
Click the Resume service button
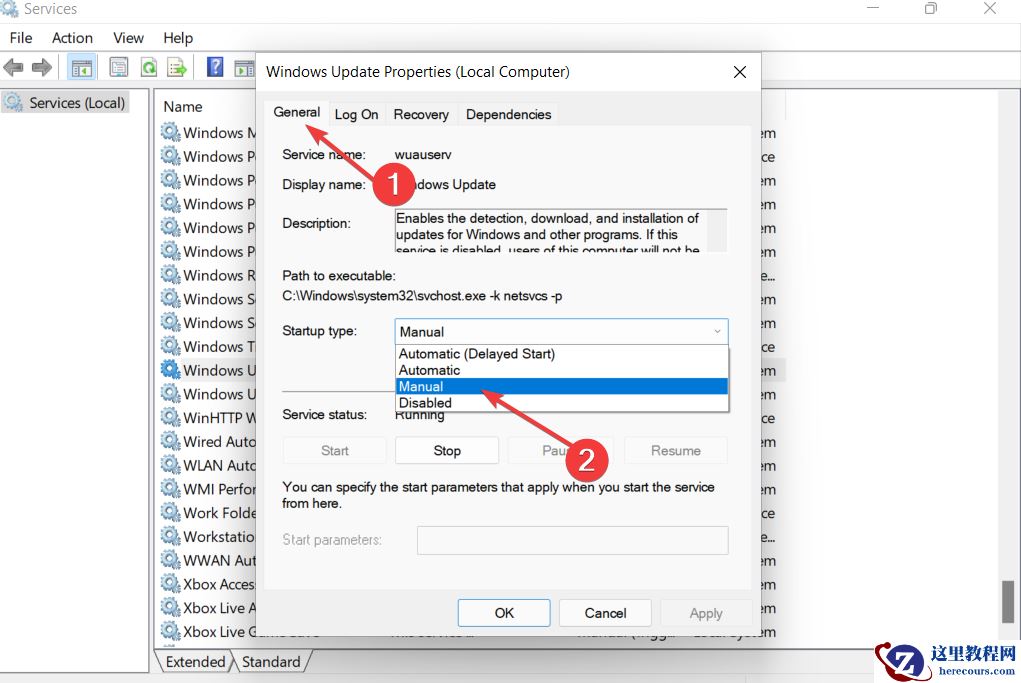[676, 451]
